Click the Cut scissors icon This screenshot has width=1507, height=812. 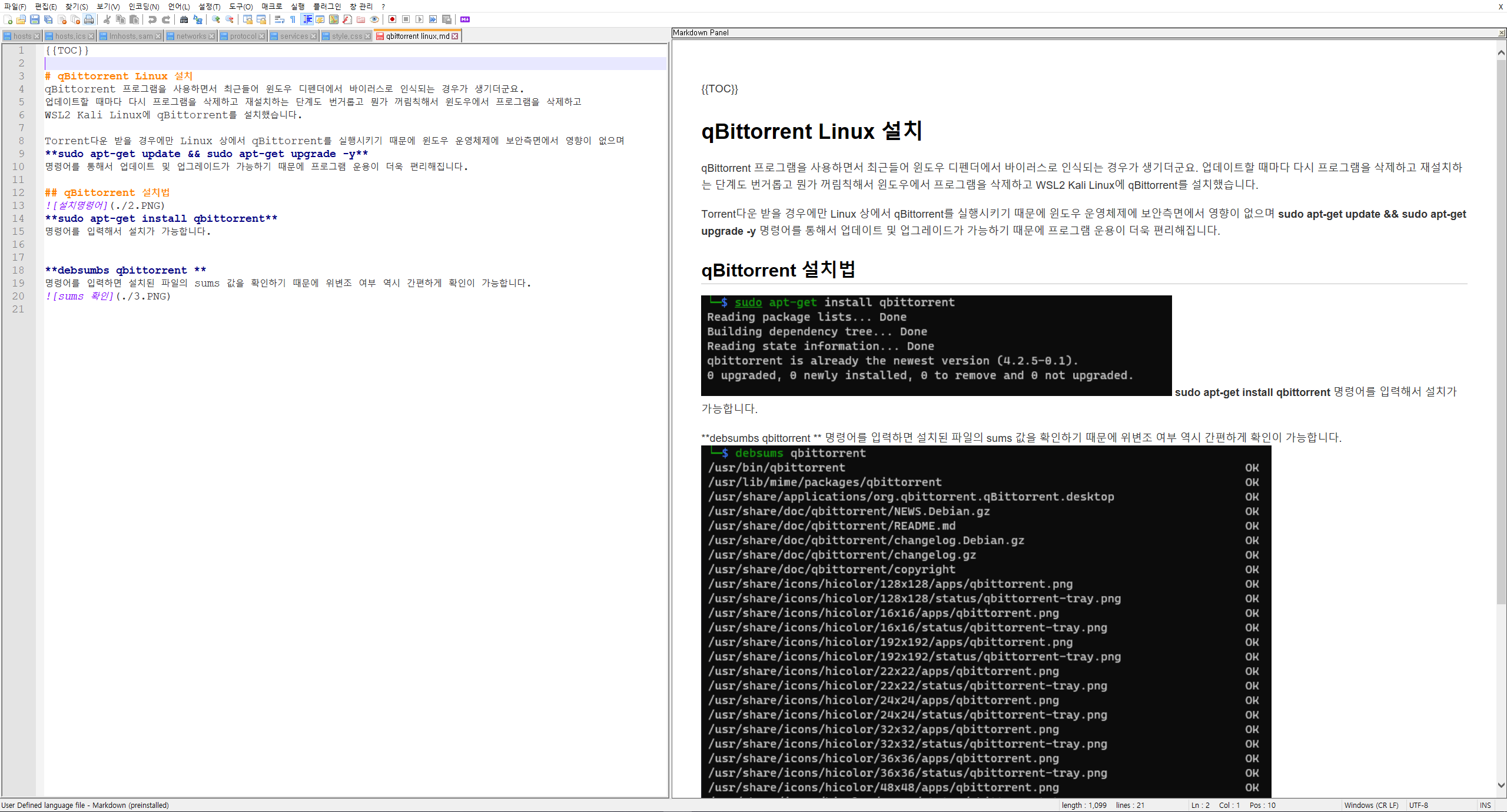click(x=107, y=19)
